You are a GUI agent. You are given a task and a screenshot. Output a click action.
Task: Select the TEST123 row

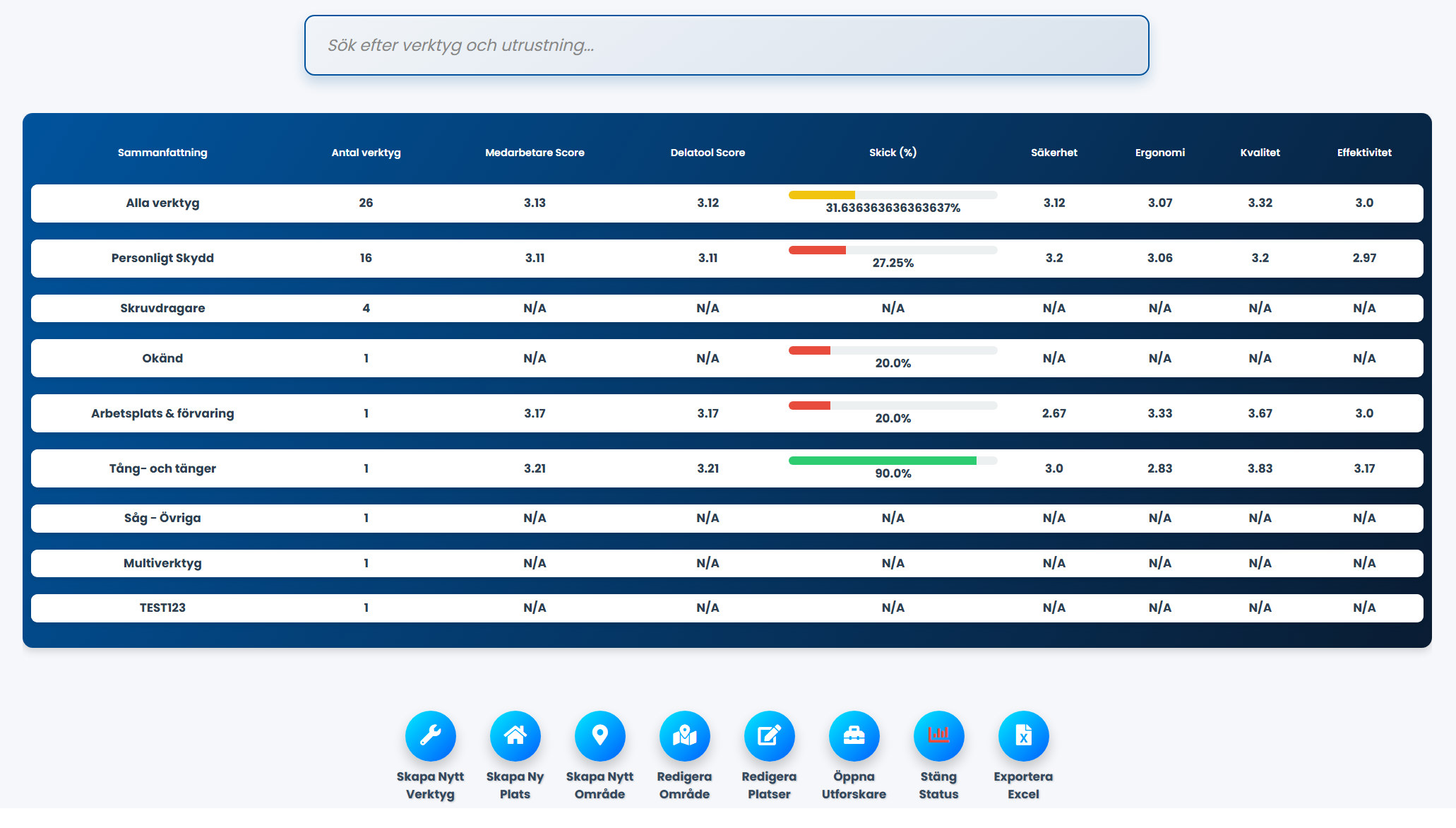[162, 608]
